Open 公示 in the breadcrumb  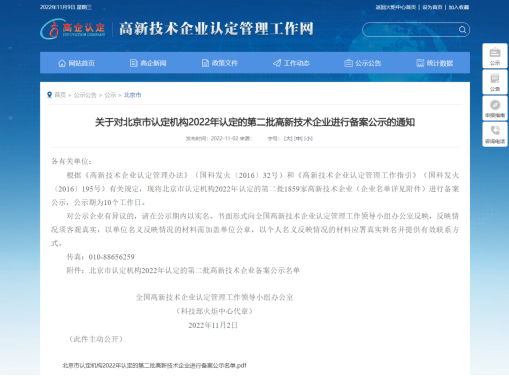110,95
